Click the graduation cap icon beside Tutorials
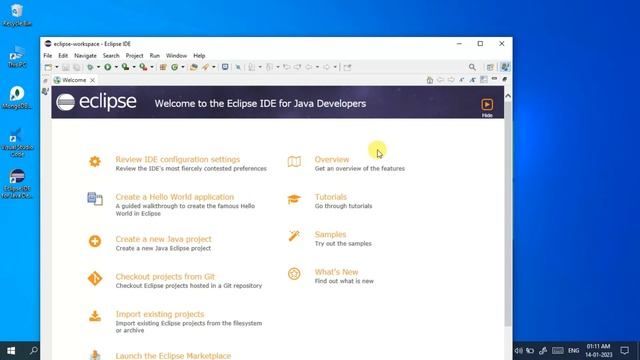 [294, 199]
